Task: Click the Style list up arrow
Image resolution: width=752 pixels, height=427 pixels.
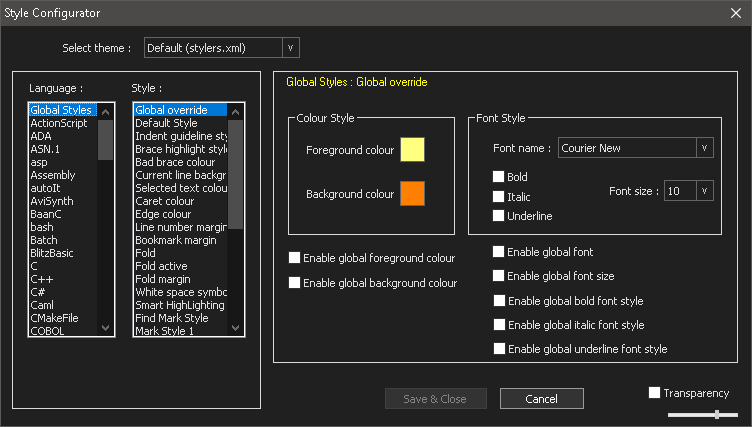Action: [x=235, y=112]
